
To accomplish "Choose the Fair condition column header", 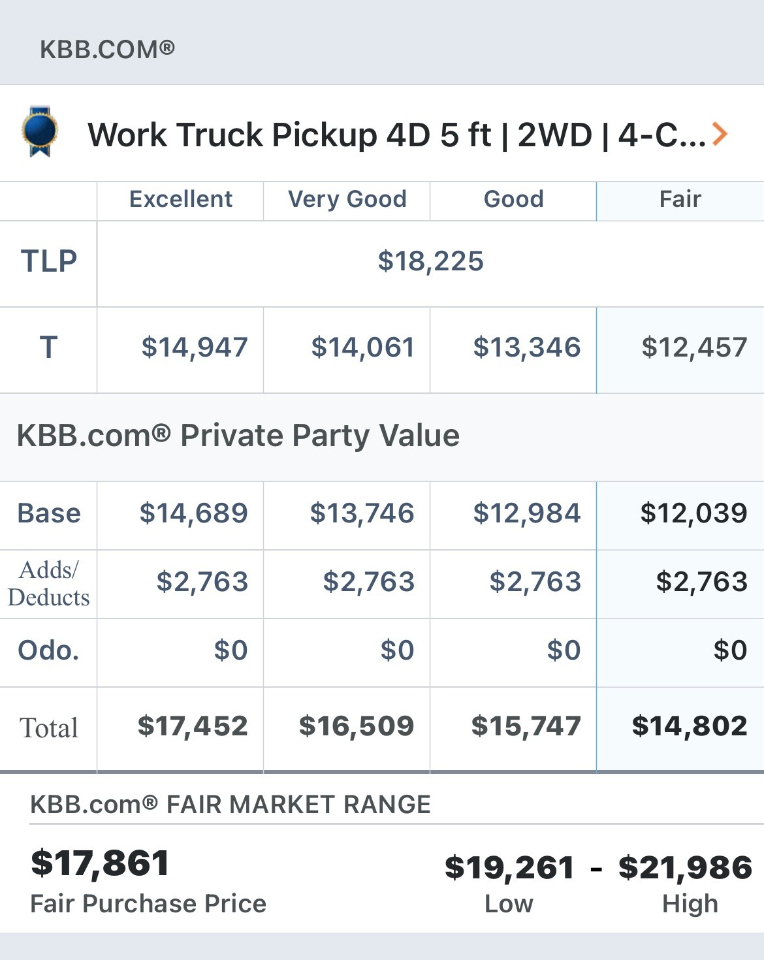I will [680, 199].
